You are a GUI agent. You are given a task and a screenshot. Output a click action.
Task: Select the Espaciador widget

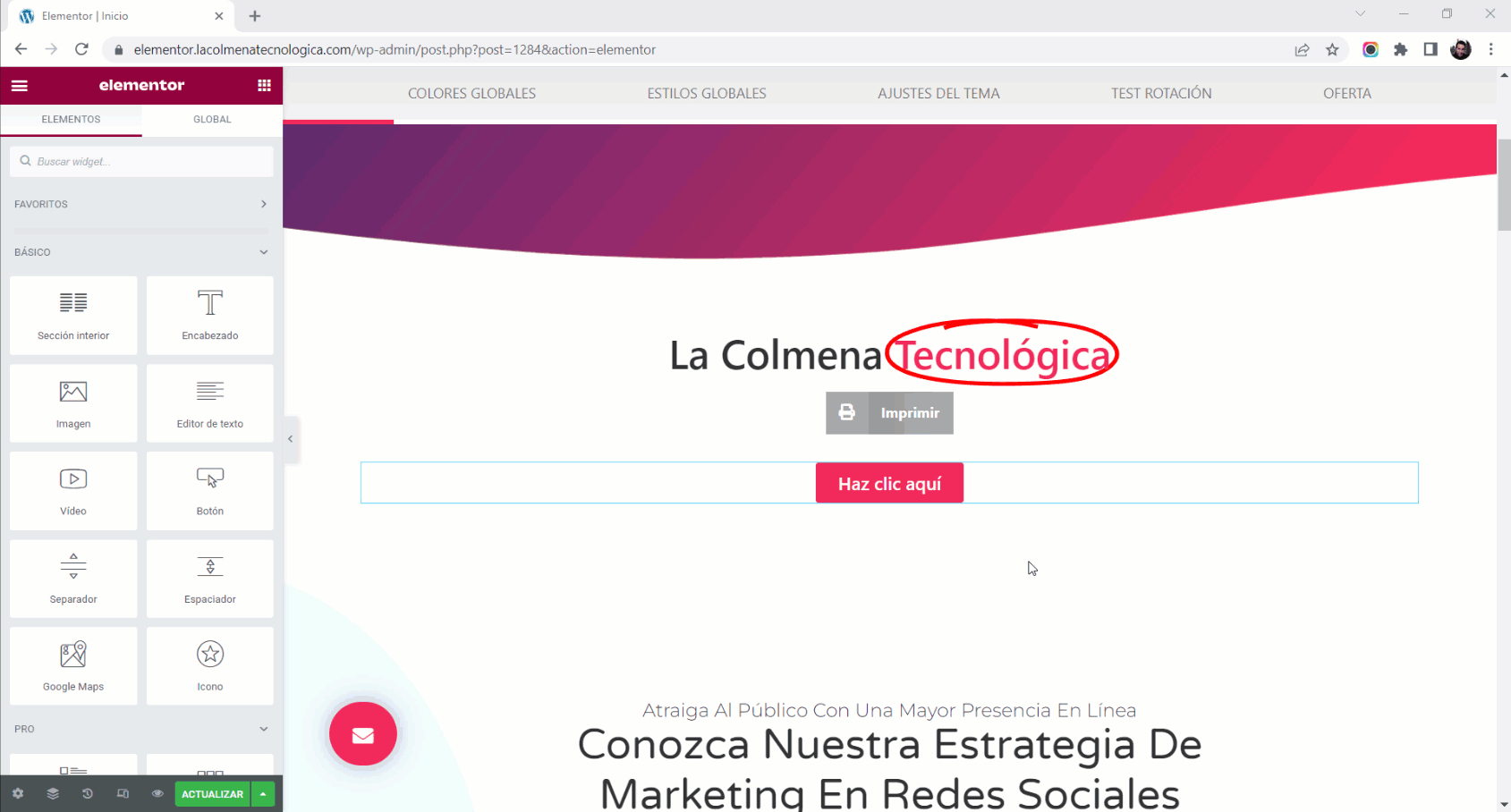click(x=210, y=579)
